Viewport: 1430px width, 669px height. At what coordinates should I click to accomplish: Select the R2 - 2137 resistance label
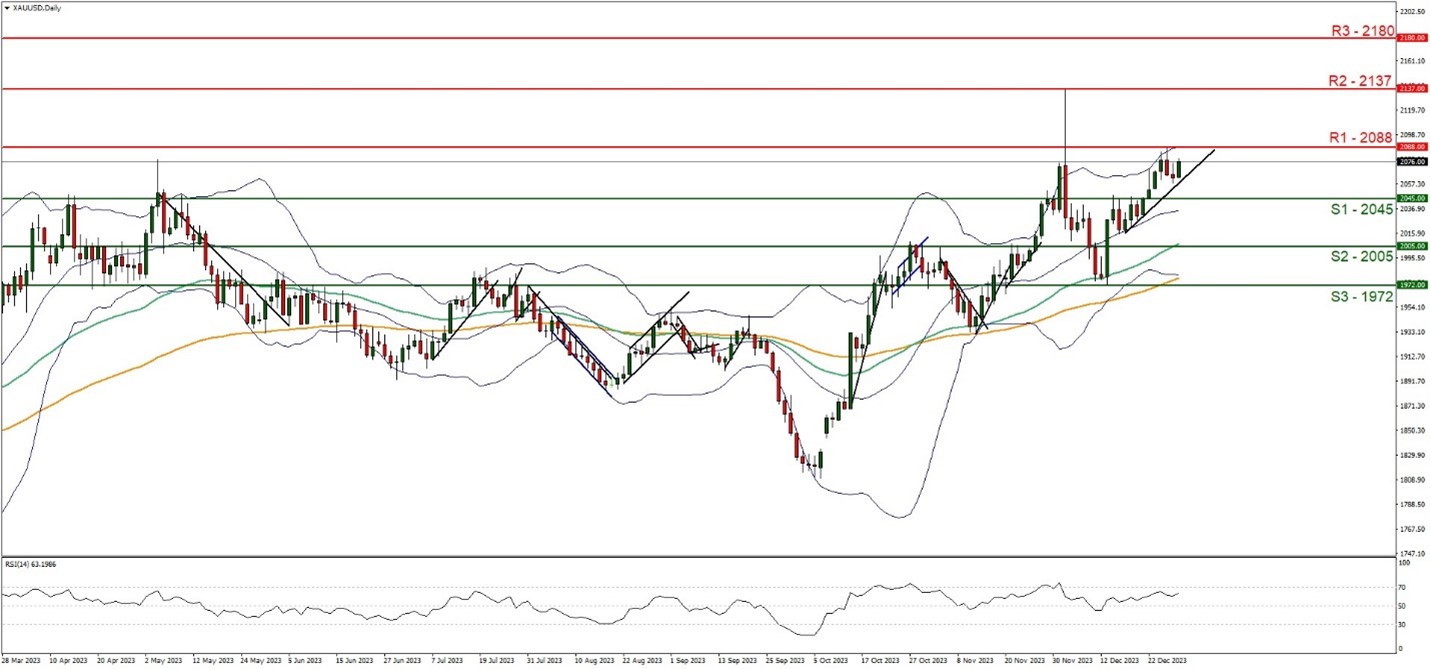pyautogui.click(x=1361, y=81)
